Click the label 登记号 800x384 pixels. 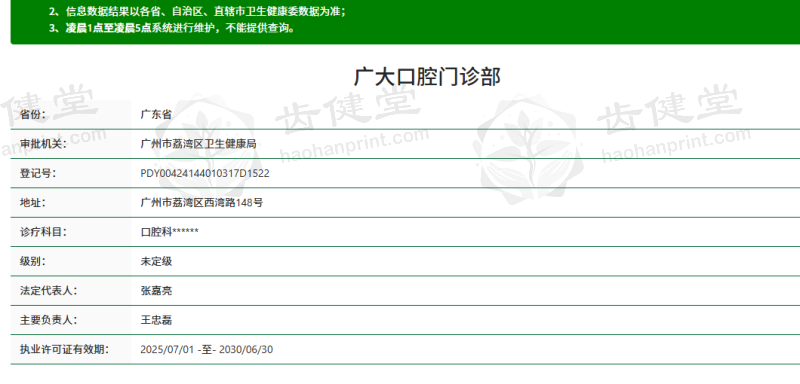point(38,173)
